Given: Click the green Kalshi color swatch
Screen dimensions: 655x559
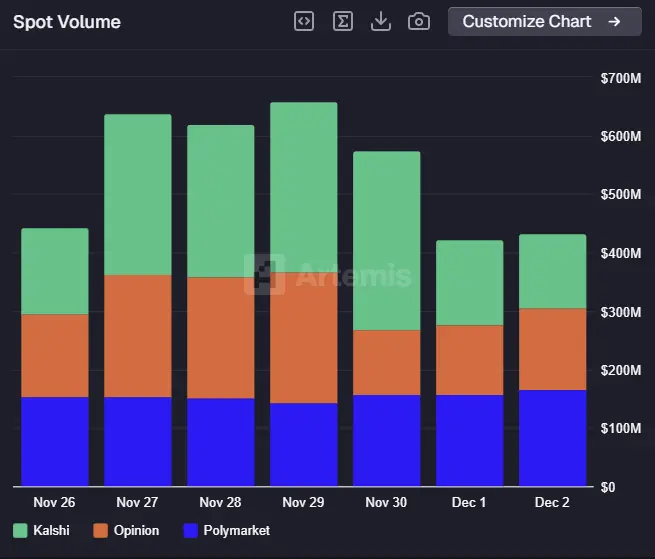Looking at the screenshot, I should tap(20, 530).
